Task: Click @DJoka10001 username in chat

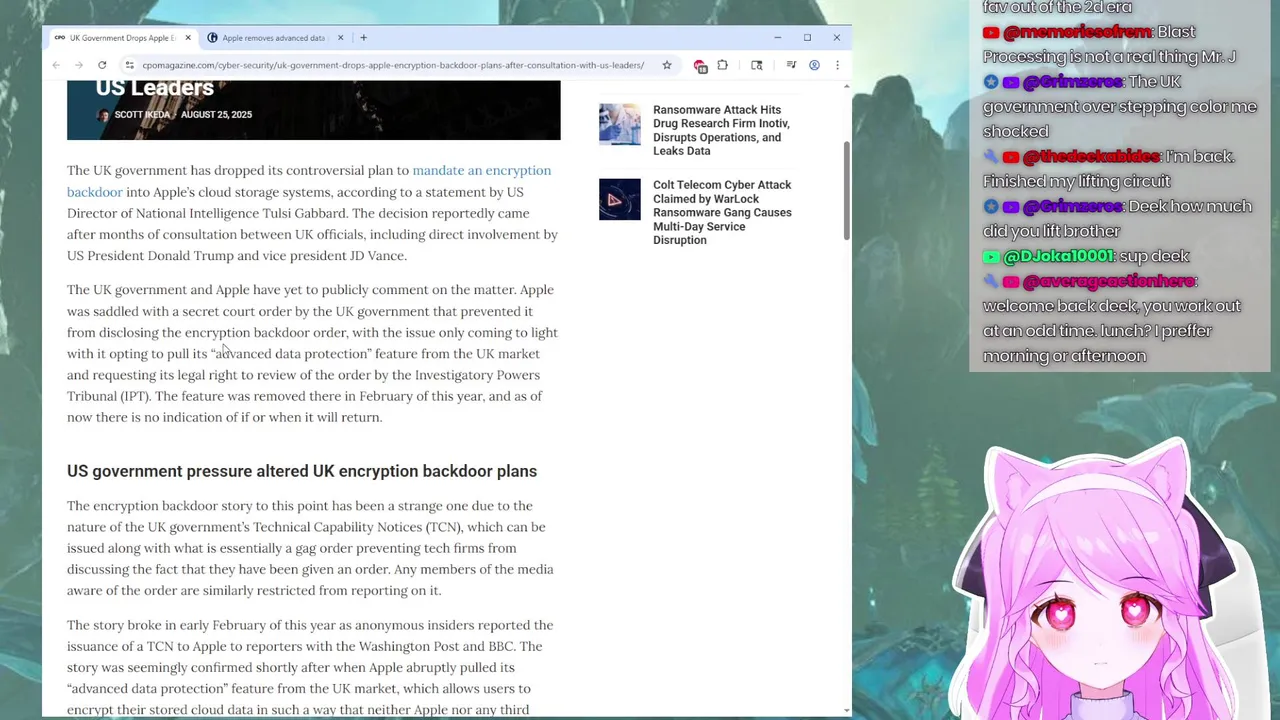Action: [x=1058, y=256]
